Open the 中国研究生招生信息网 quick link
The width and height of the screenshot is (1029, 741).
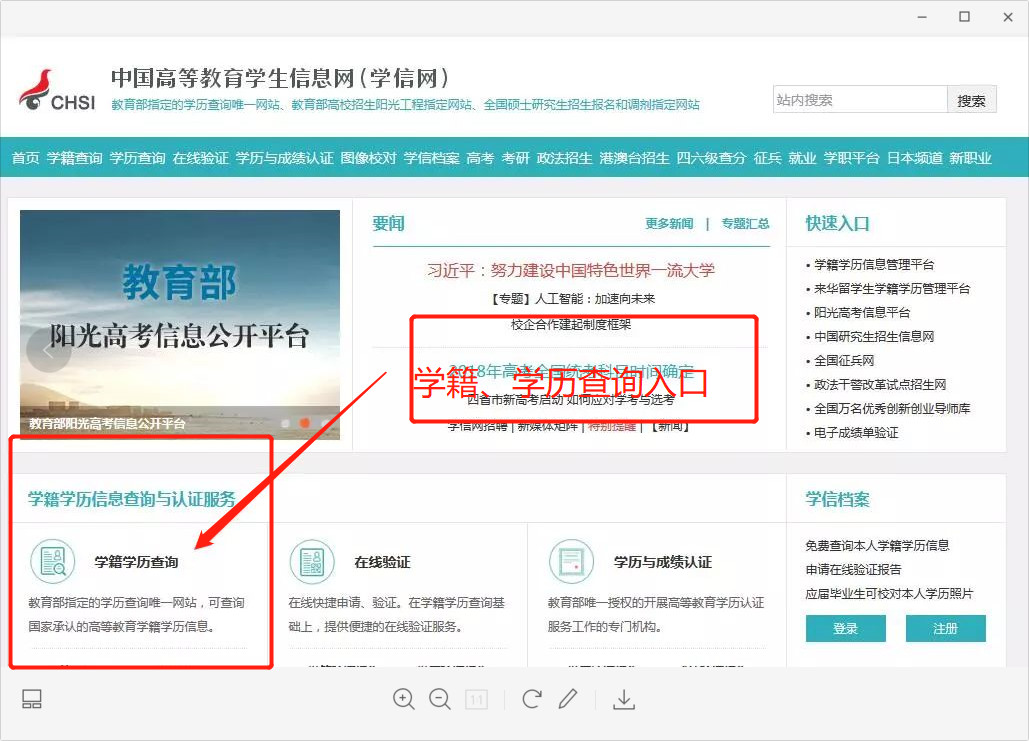pos(873,337)
